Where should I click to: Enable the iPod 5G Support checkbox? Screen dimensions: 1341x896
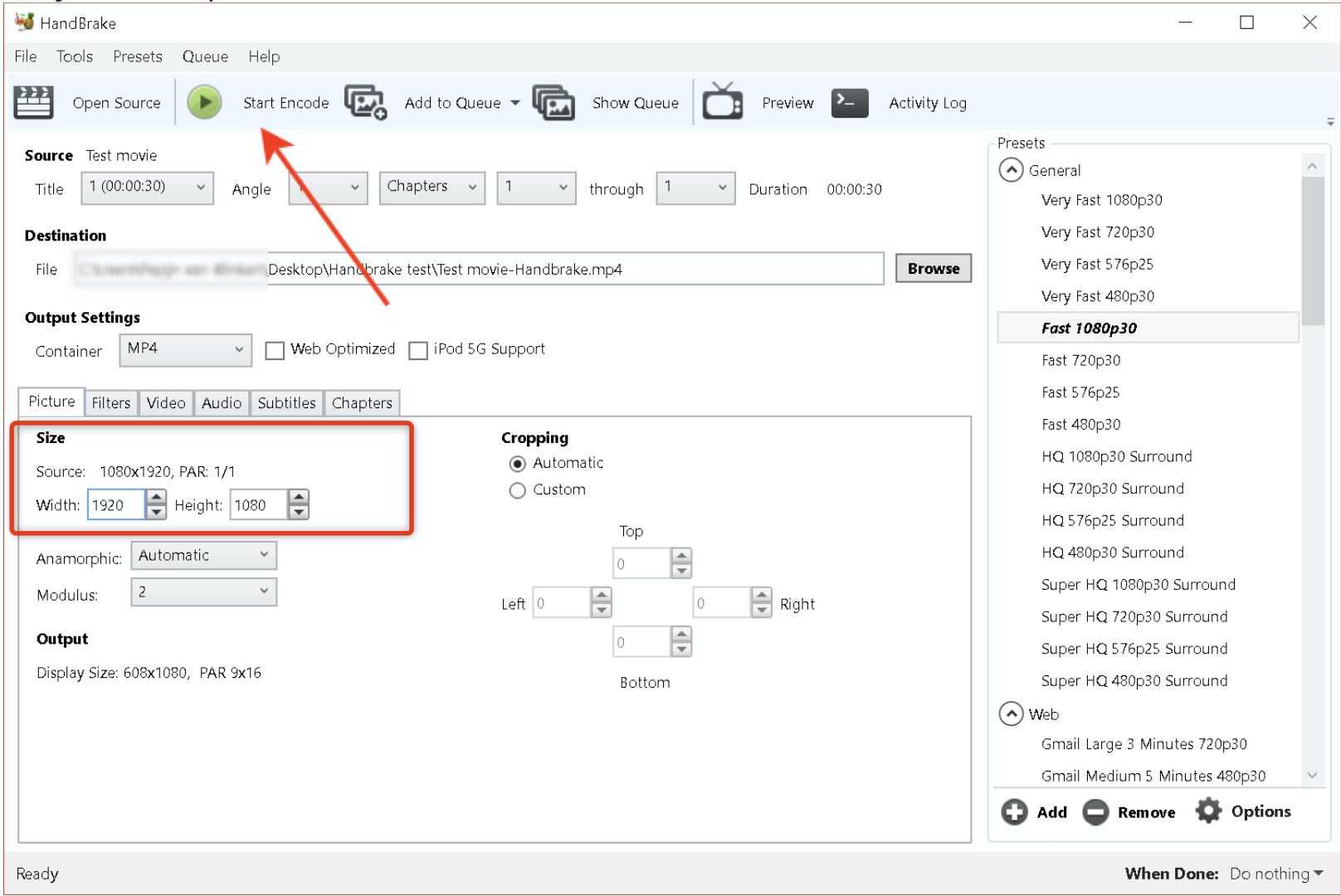(418, 350)
